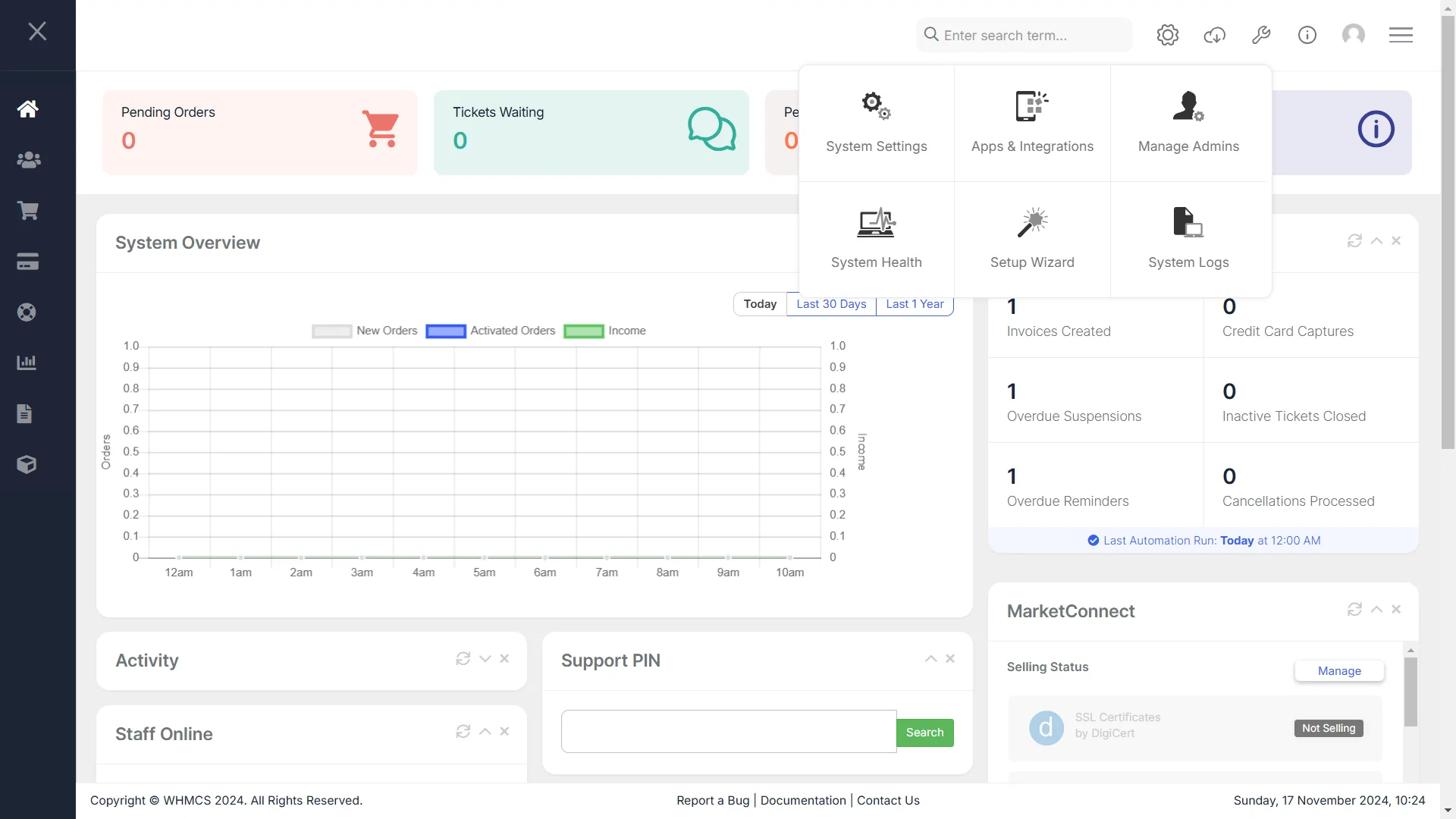Expand the Activity panel chevron

coord(485,659)
